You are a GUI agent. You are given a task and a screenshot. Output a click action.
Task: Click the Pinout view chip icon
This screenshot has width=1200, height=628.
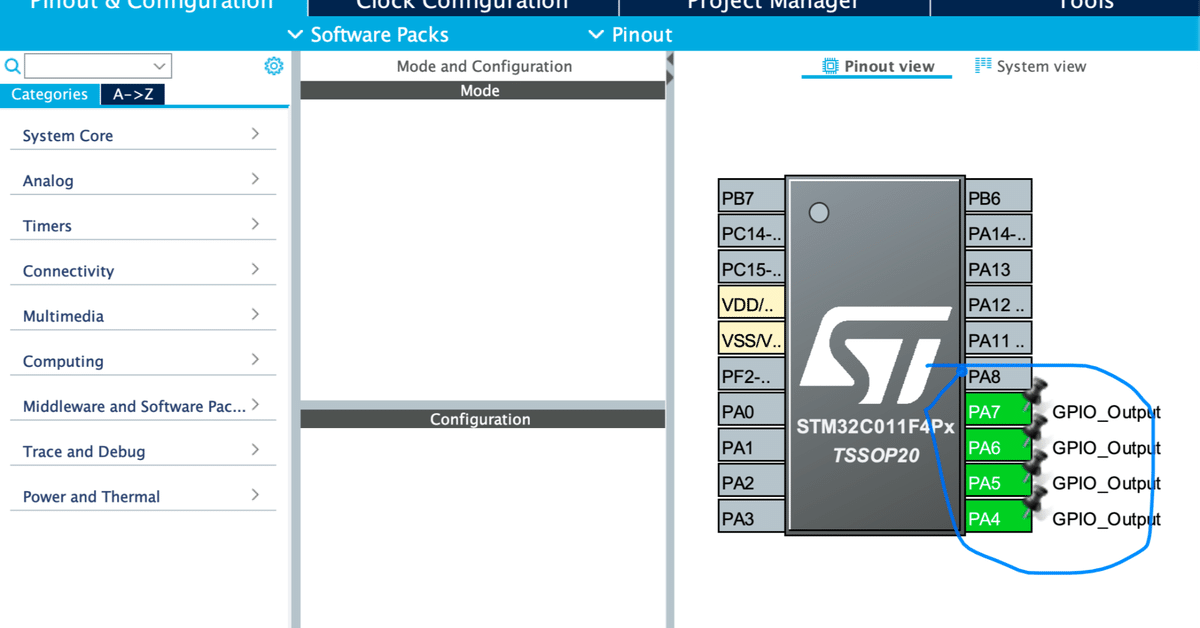[830, 66]
